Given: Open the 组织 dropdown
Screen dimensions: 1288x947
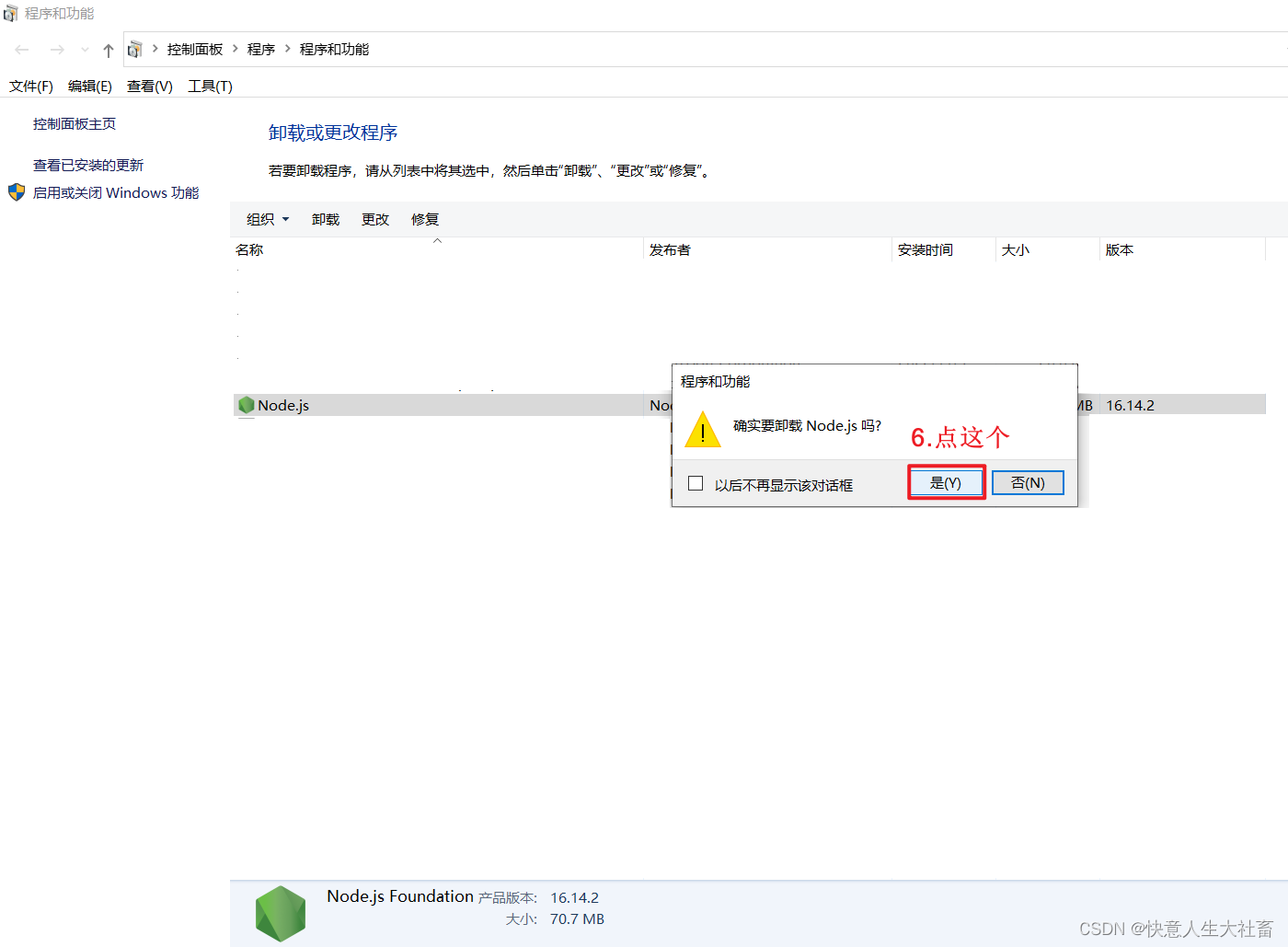Looking at the screenshot, I should [268, 219].
